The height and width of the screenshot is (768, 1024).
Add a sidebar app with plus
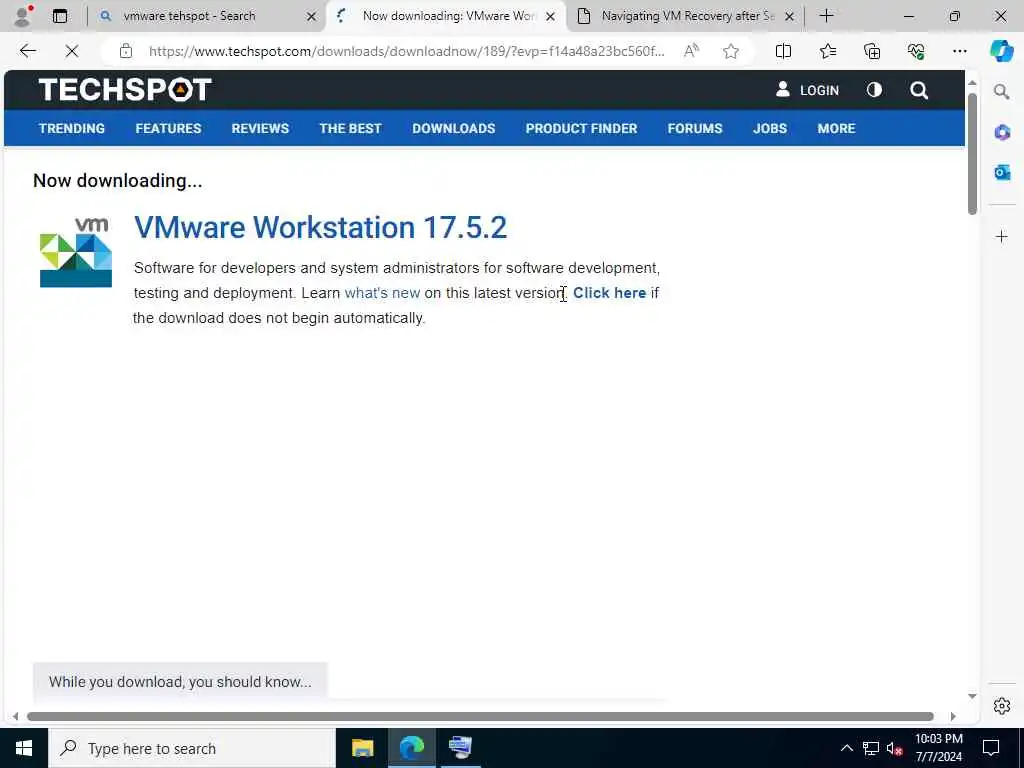[x=1002, y=236]
